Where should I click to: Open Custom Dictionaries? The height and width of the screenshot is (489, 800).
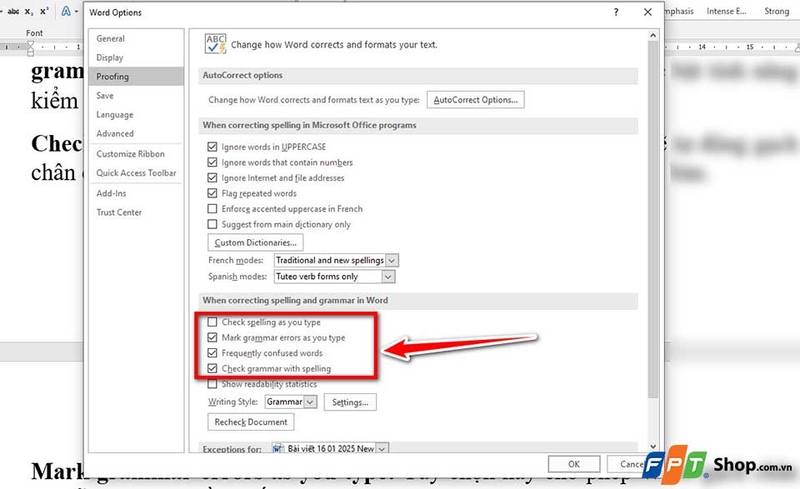click(256, 242)
